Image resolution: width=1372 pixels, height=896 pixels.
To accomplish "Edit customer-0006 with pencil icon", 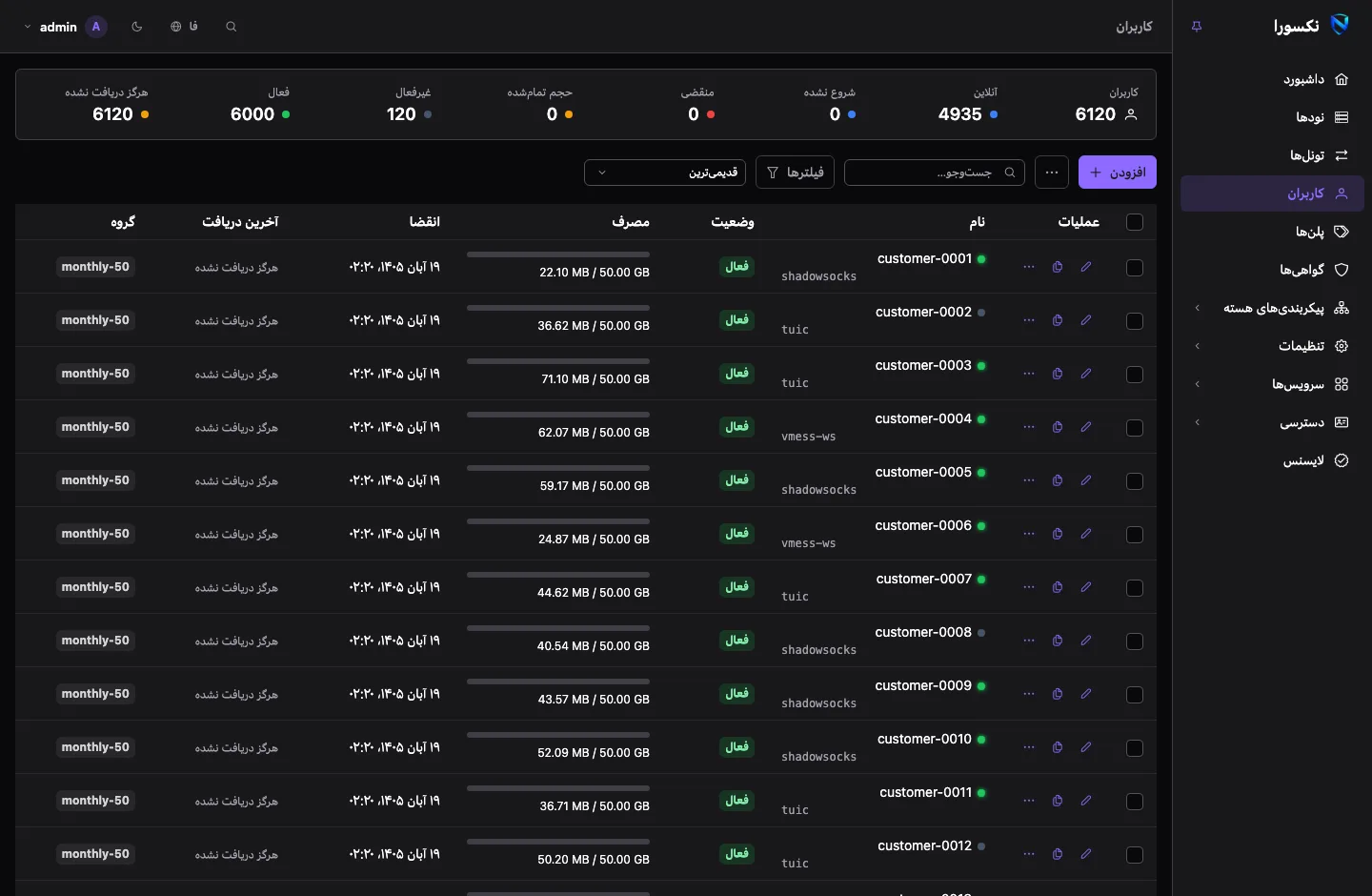I will (x=1085, y=534).
